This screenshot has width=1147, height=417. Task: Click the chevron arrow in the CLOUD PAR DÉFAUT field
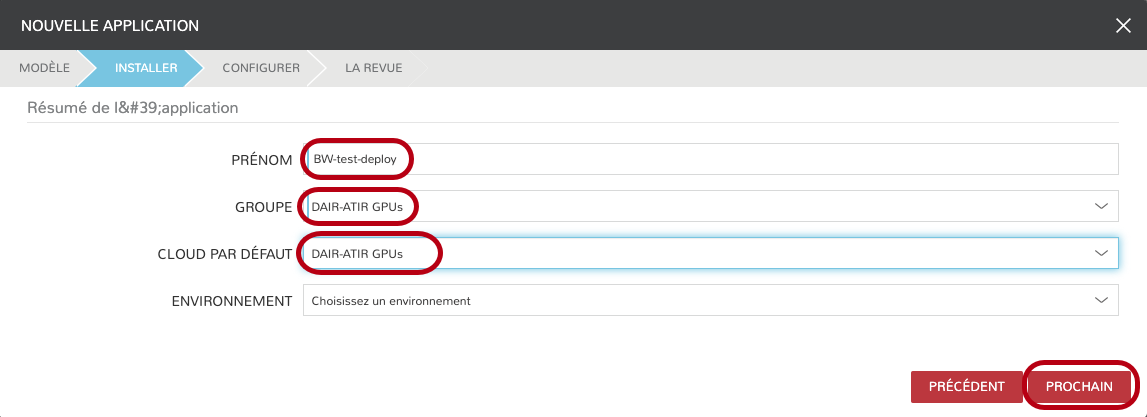(1101, 253)
